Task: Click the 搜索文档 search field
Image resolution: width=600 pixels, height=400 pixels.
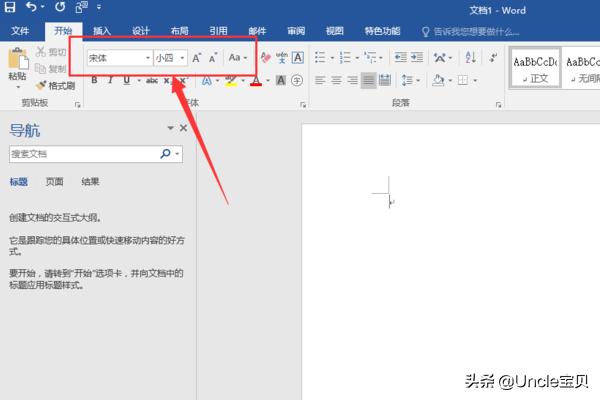Action: (x=84, y=155)
